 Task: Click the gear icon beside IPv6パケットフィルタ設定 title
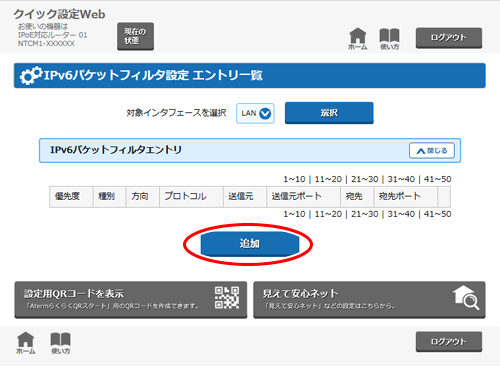31,76
